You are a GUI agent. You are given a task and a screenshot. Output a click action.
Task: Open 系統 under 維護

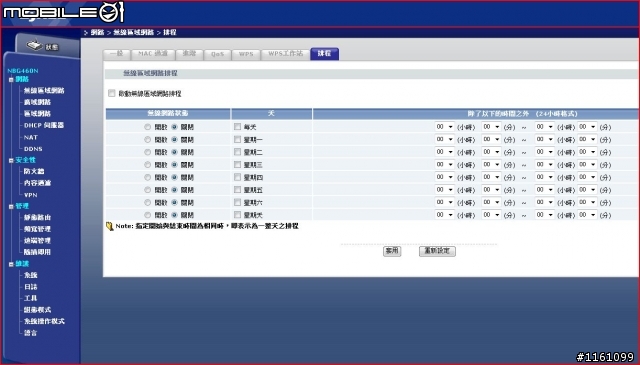pos(31,275)
